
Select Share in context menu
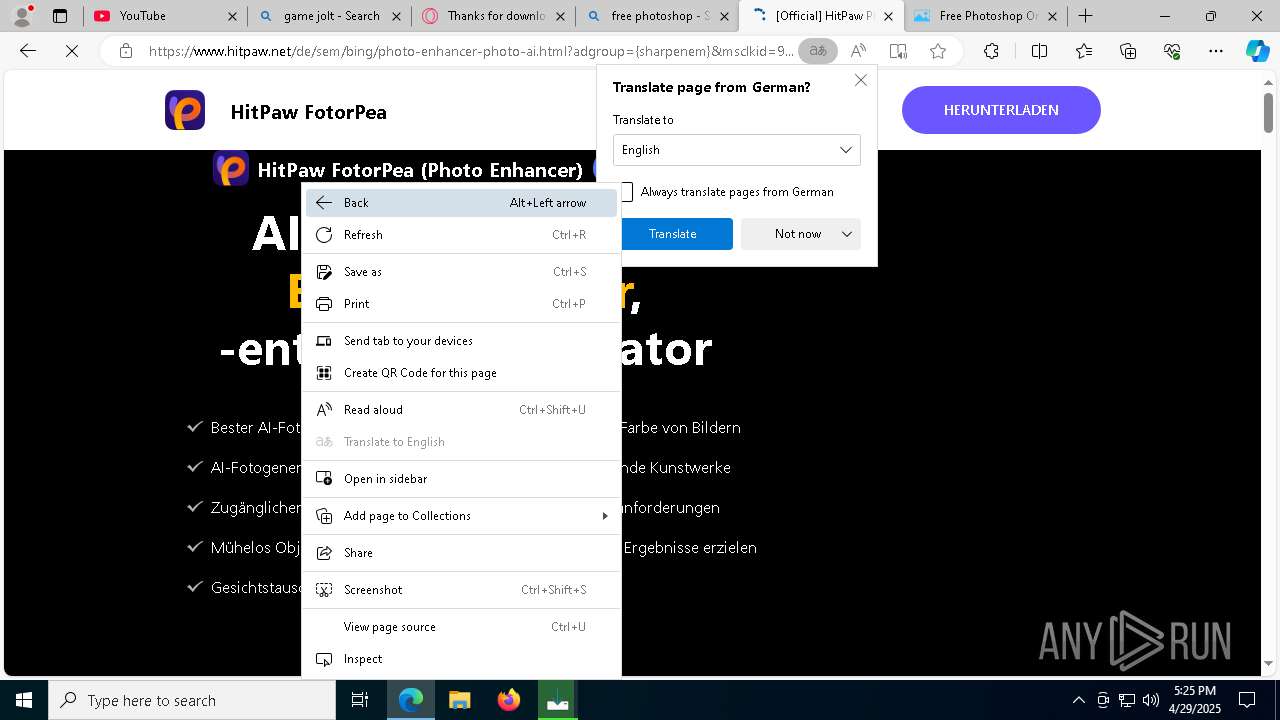coord(461,553)
